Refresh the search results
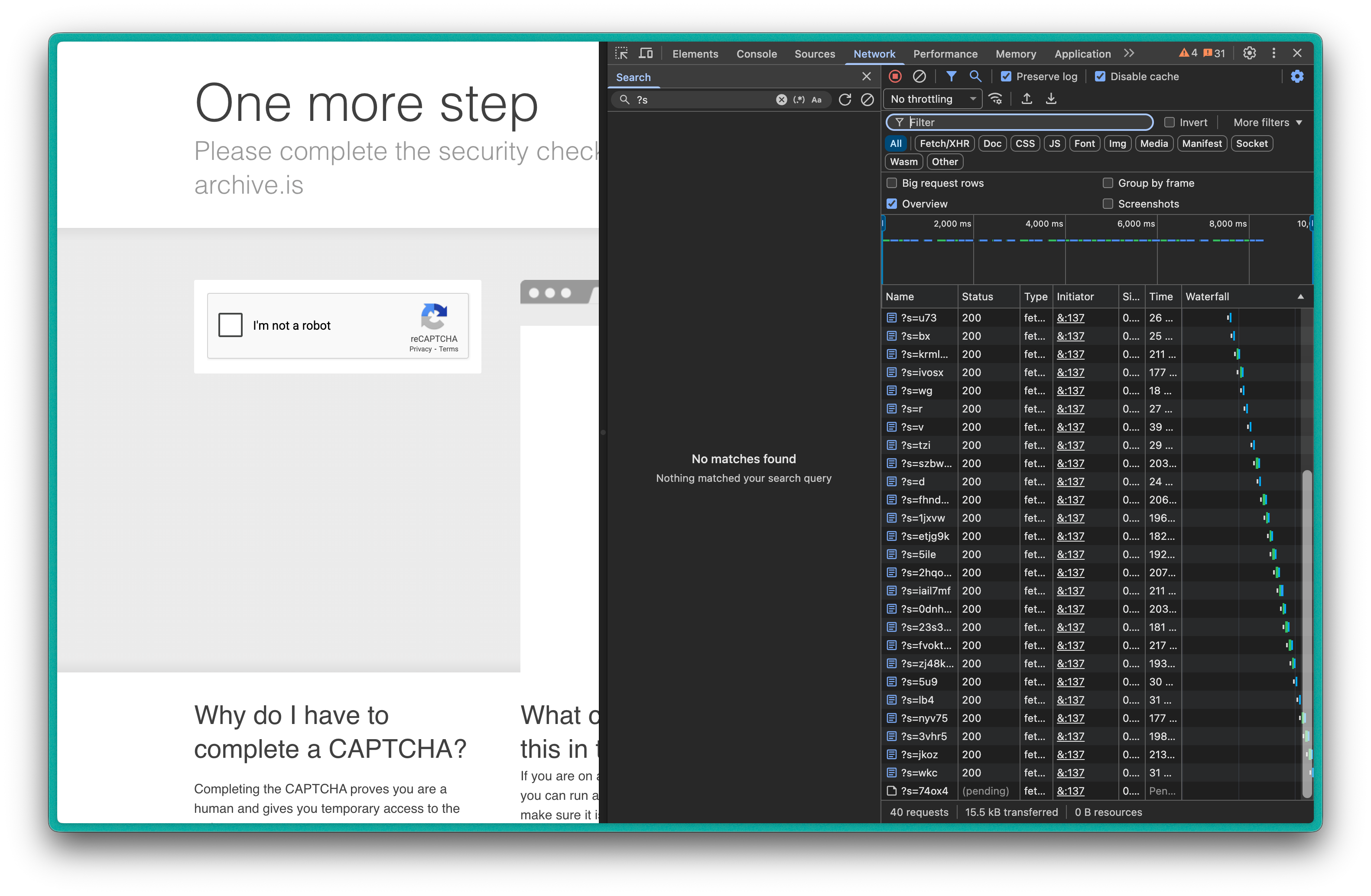Viewport: 1371px width, 896px height. 845,100
